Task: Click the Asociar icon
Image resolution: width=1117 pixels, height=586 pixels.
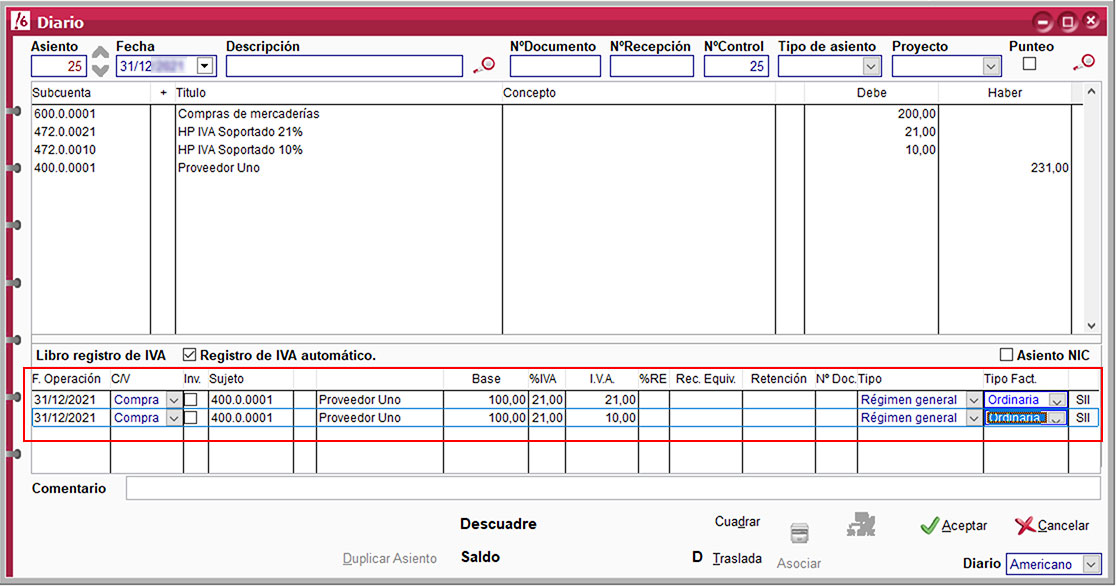Action: coord(799,533)
